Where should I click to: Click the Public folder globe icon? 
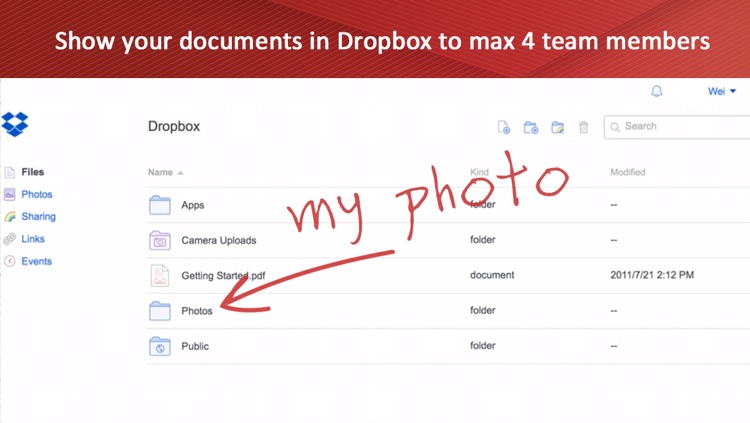[160, 346]
